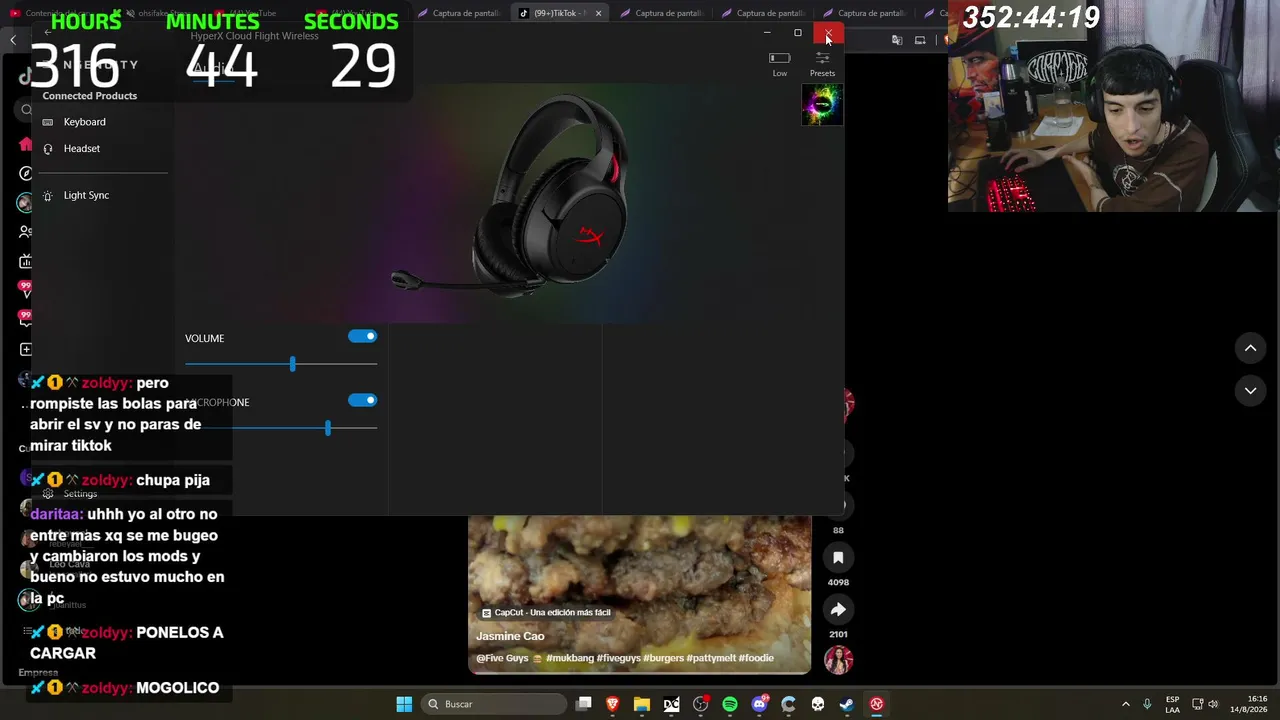Open File Explorer from the taskbar

(x=642, y=704)
